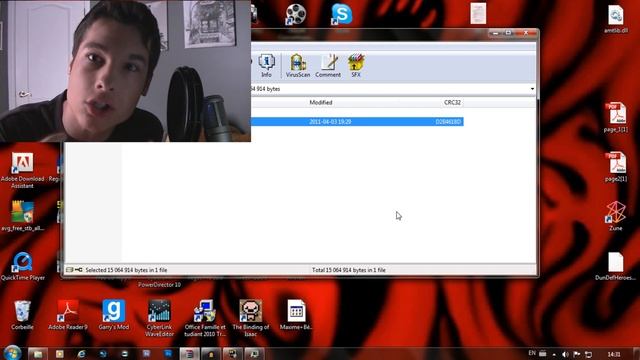This screenshot has height=360, width=640.
Task: Launch The Binding of Isaac shortcut
Action: click(251, 318)
